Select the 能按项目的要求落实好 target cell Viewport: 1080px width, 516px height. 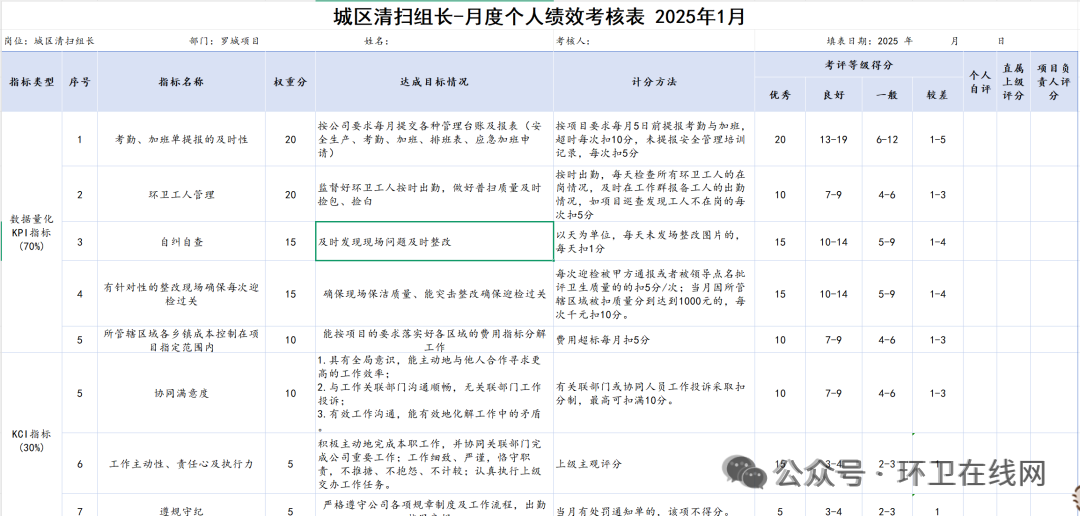(x=434, y=340)
